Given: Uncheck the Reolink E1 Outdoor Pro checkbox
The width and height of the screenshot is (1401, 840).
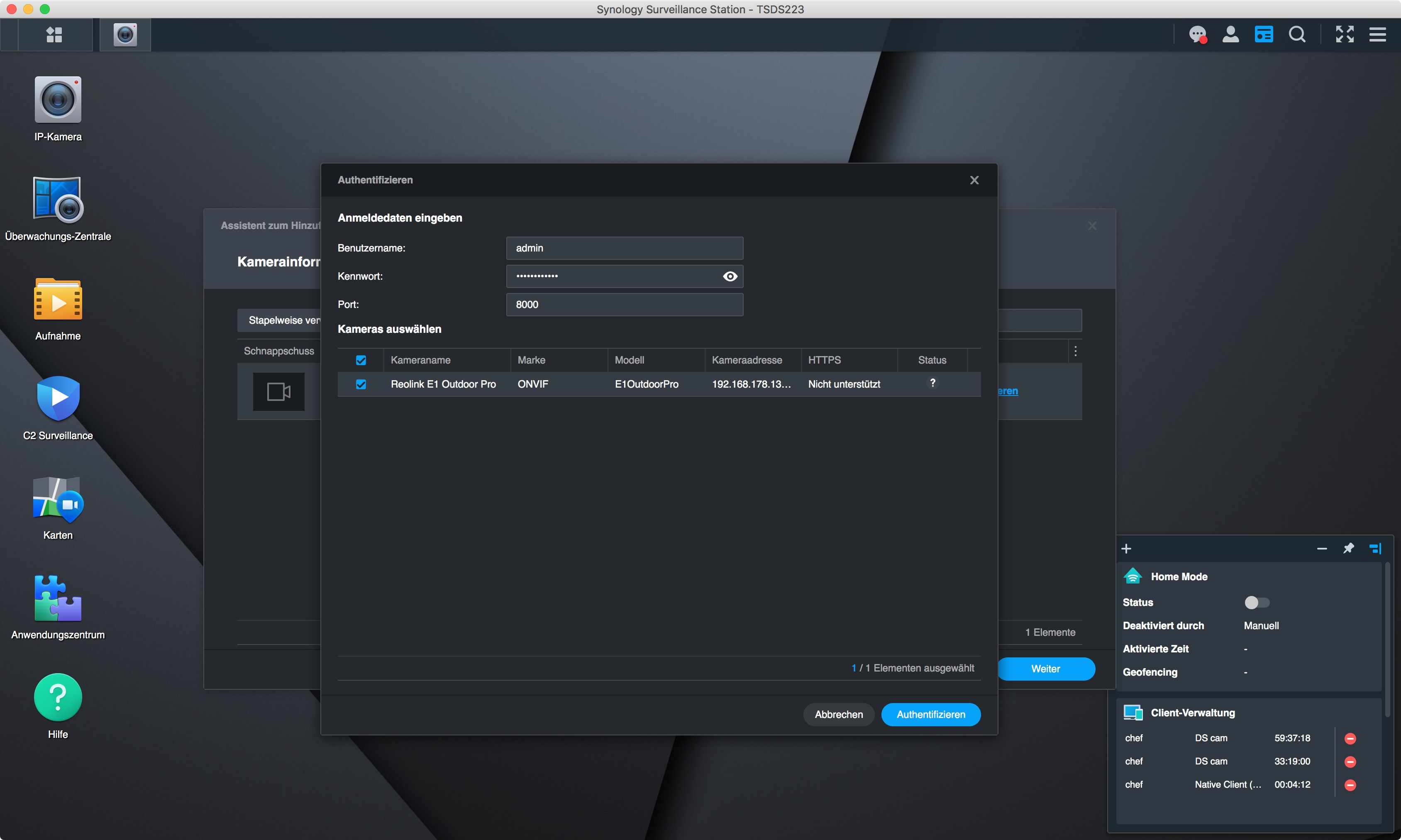Looking at the screenshot, I should [361, 384].
